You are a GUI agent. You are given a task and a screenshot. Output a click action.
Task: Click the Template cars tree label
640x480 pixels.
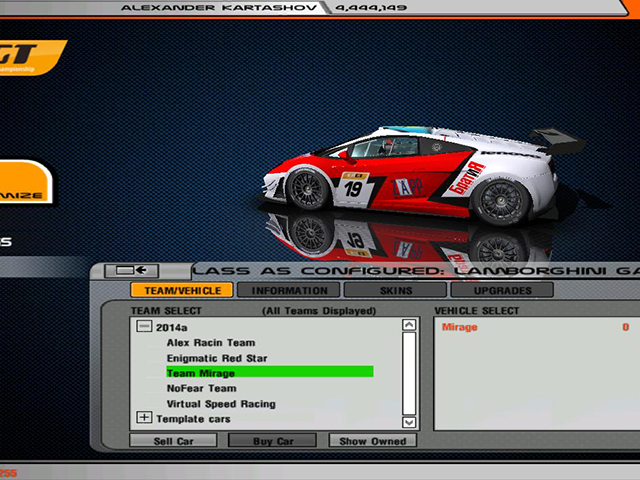[193, 419]
